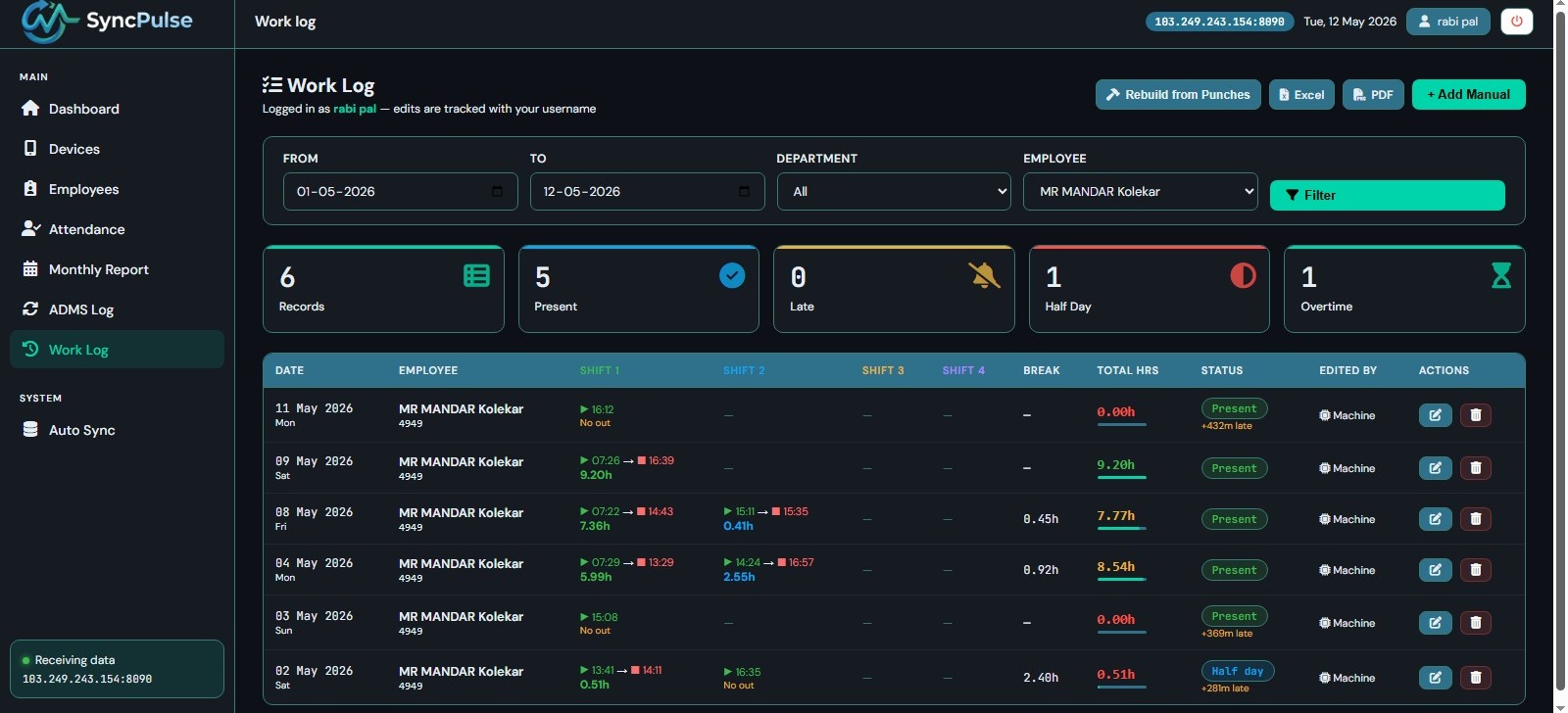
Task: Export work log as PDF
Action: [x=1373, y=94]
